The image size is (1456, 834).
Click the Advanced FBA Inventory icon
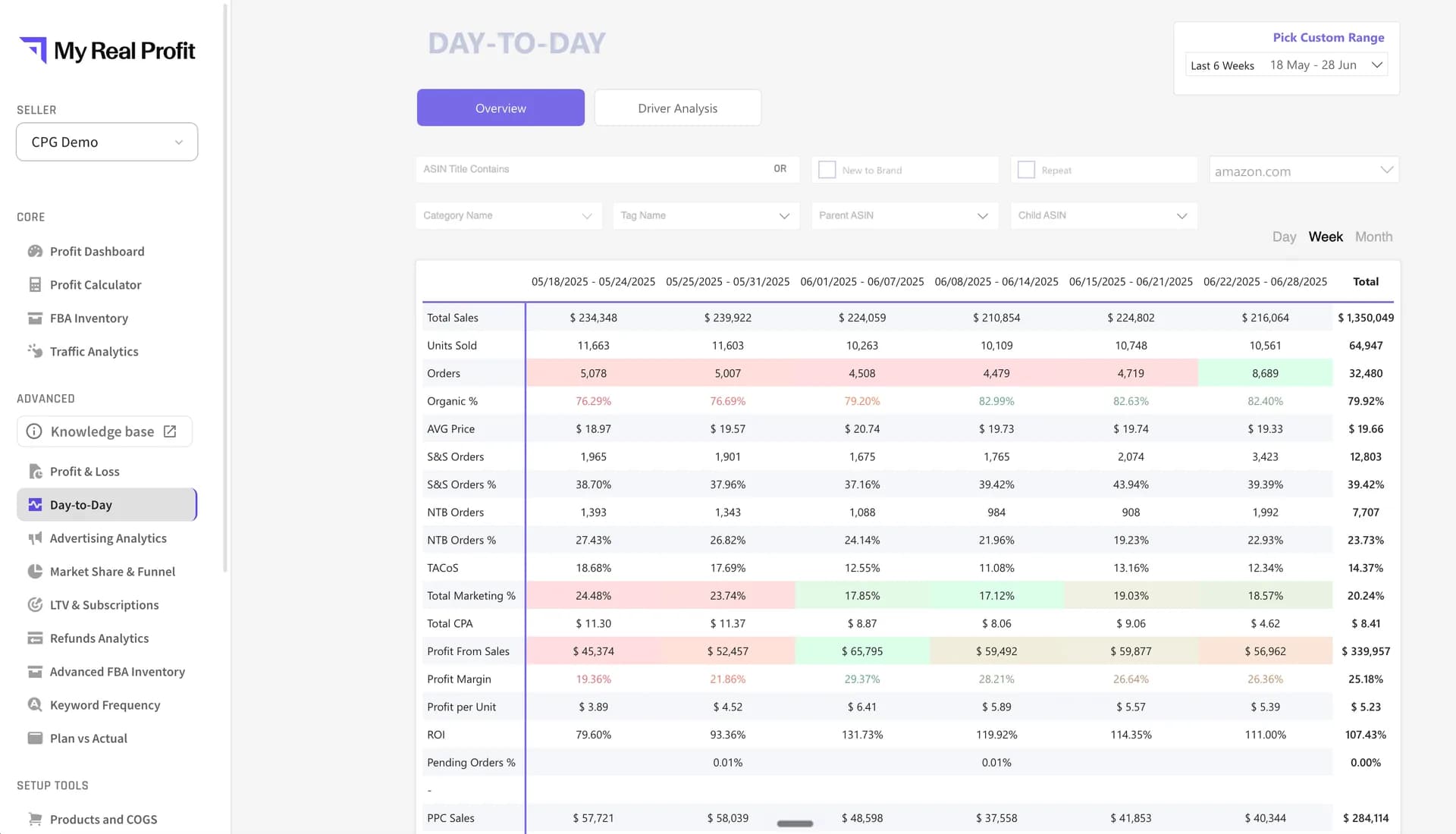point(35,671)
